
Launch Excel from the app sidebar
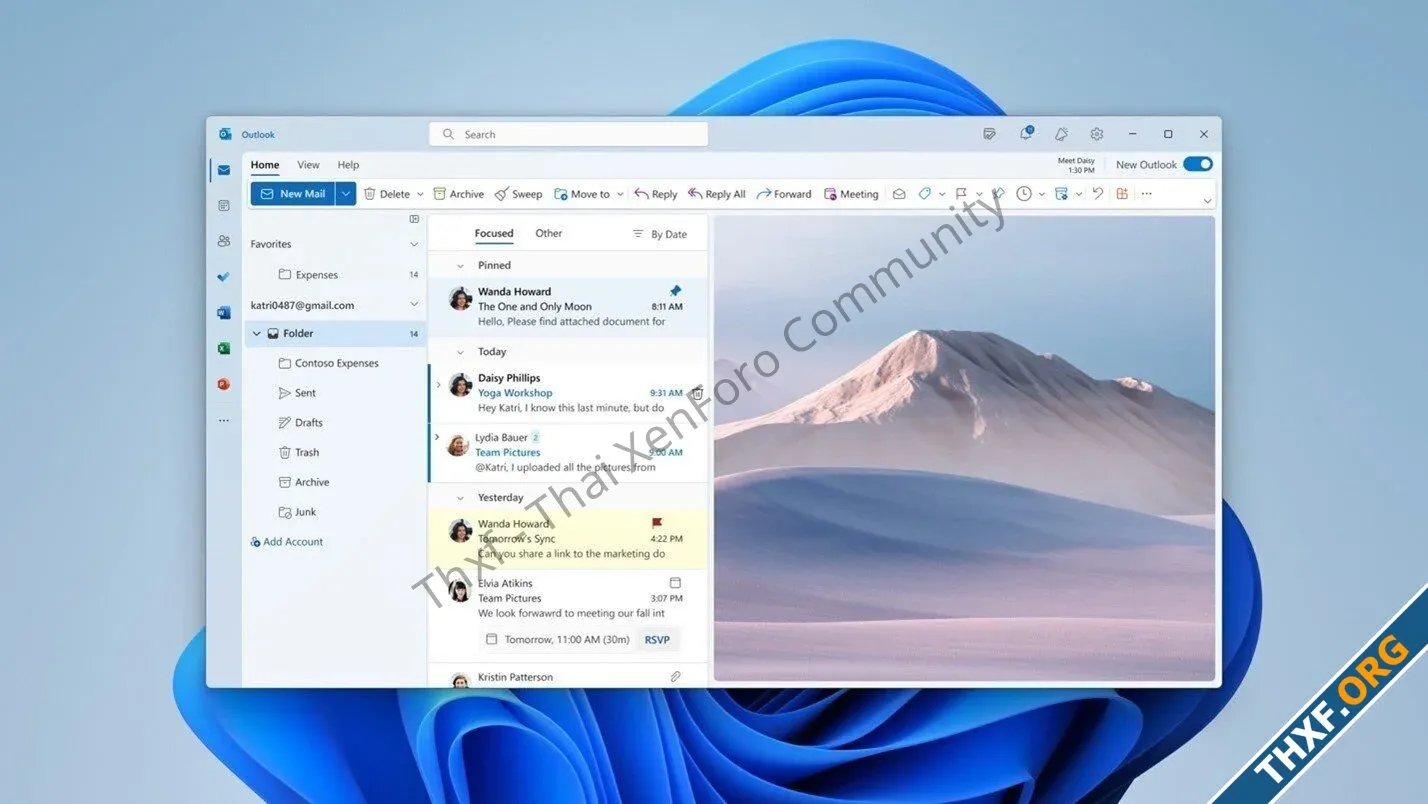coord(224,348)
